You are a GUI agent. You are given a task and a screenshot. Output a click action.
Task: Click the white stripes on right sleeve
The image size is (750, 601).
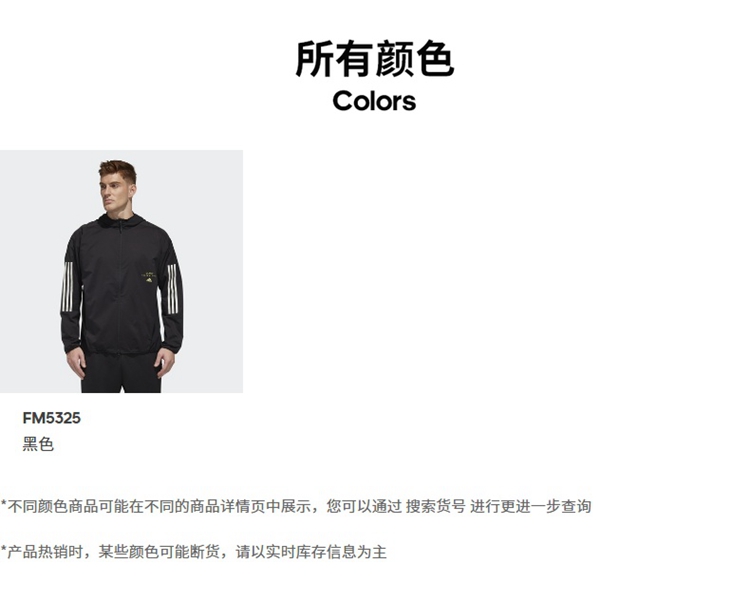(173, 289)
